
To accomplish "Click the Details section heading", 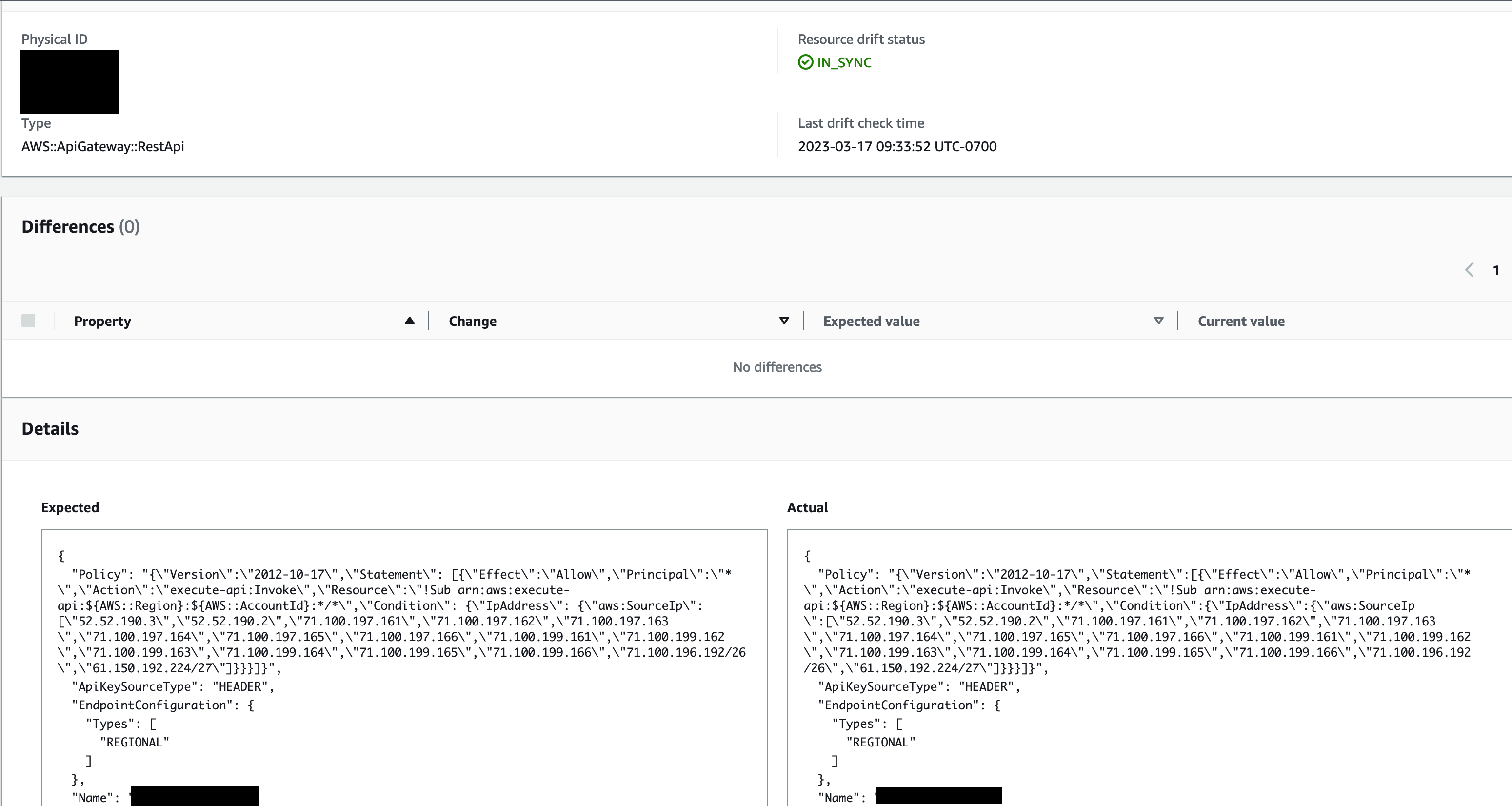I will [x=50, y=428].
